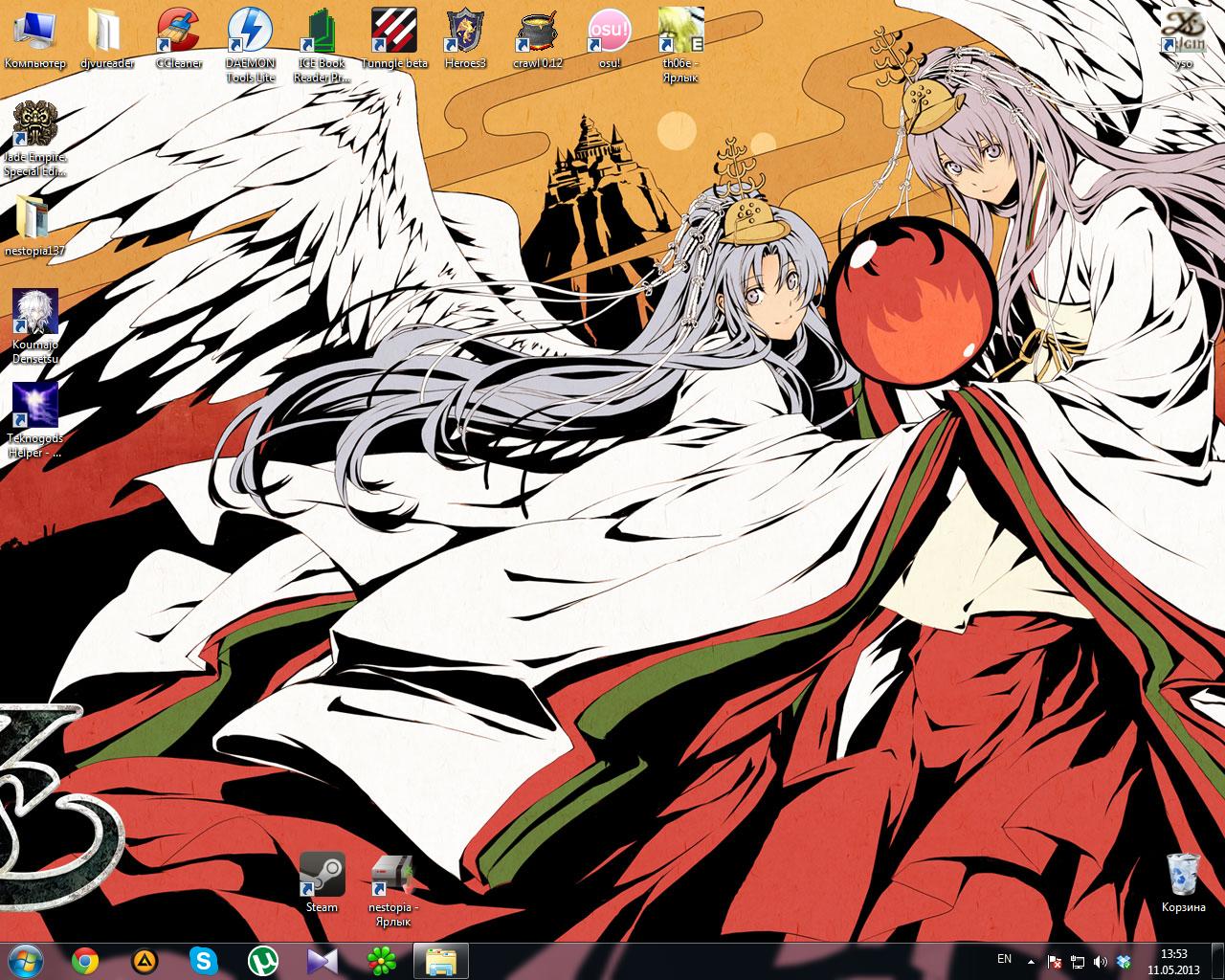Open the EN input language selector
The image size is (1225, 980).
point(1004,959)
